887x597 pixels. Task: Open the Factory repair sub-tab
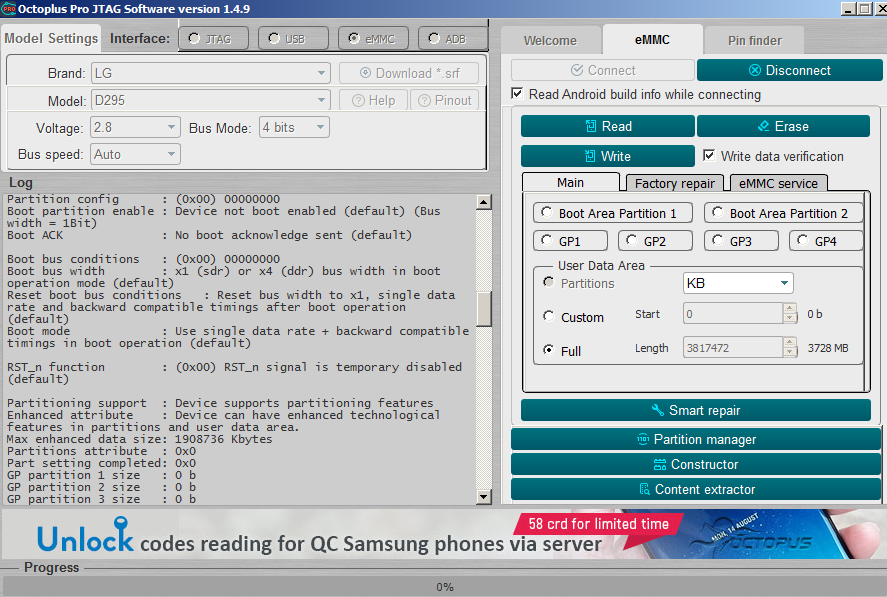(x=674, y=183)
